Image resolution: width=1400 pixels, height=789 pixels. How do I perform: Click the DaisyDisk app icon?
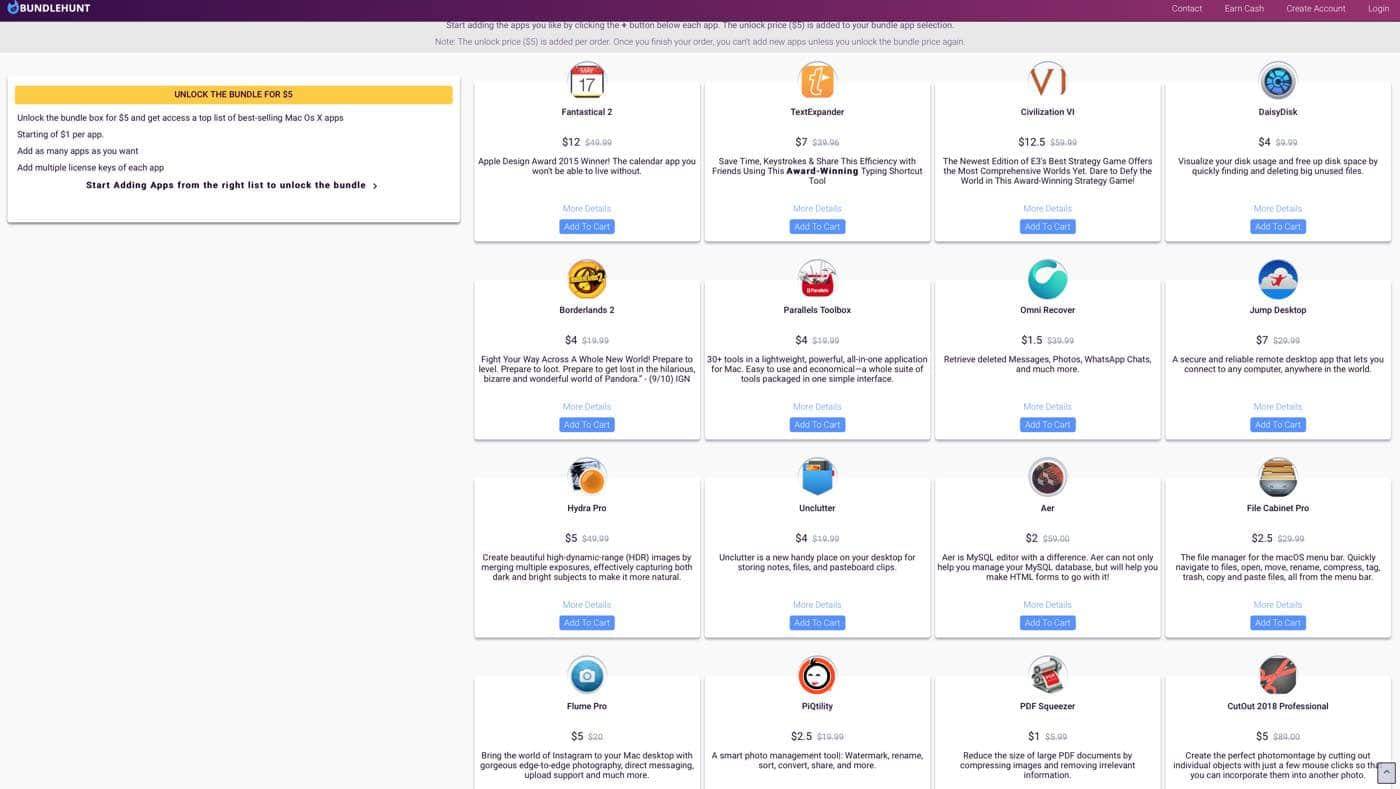[1278, 81]
